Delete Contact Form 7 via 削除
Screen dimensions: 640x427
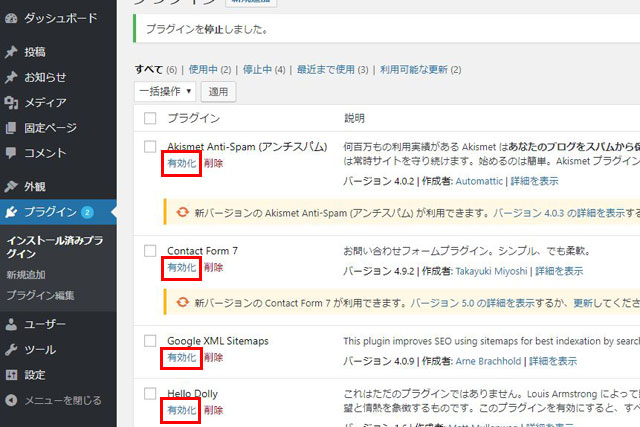tap(213, 267)
